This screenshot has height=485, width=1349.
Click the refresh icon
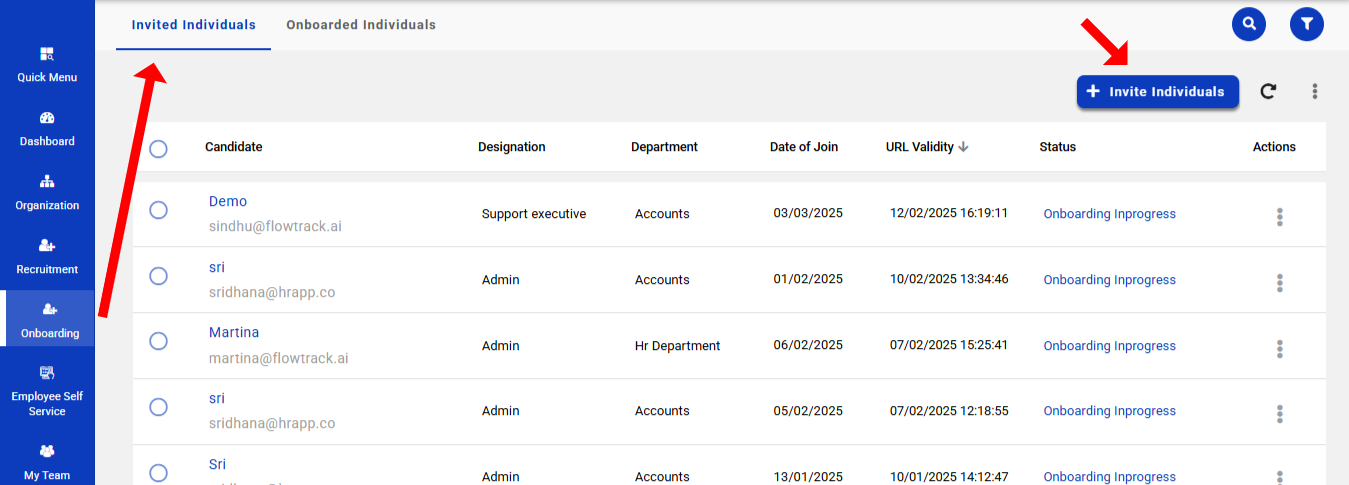[x=1268, y=91]
